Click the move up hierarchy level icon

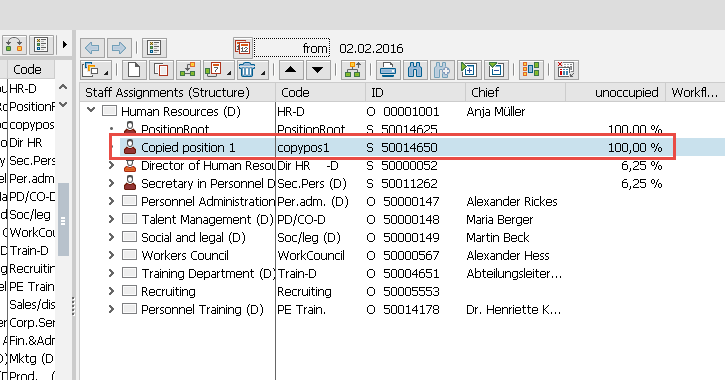pyautogui.click(x=353, y=70)
